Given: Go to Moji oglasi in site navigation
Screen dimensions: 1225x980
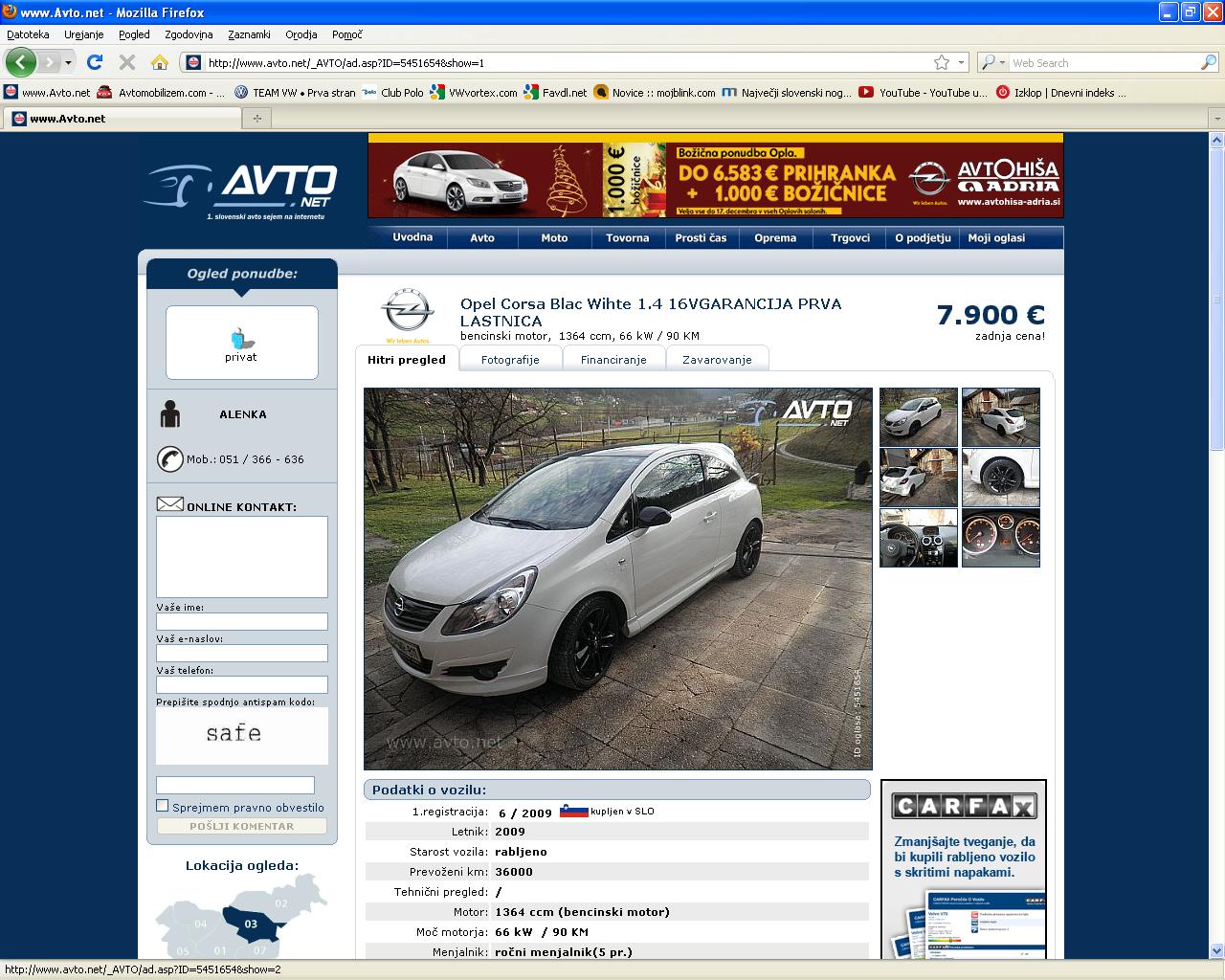Looking at the screenshot, I should point(996,237).
